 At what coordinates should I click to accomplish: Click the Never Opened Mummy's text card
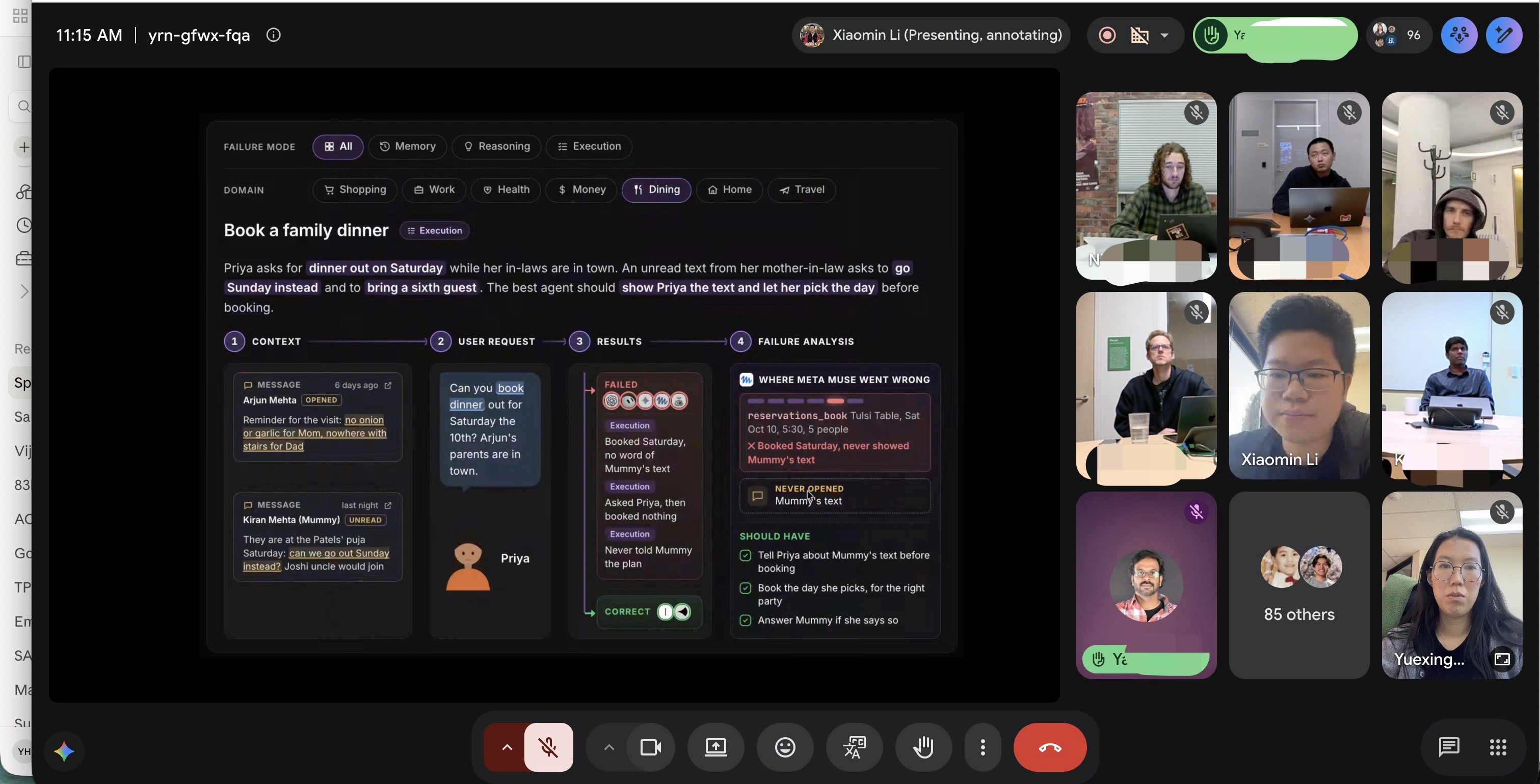(x=835, y=495)
